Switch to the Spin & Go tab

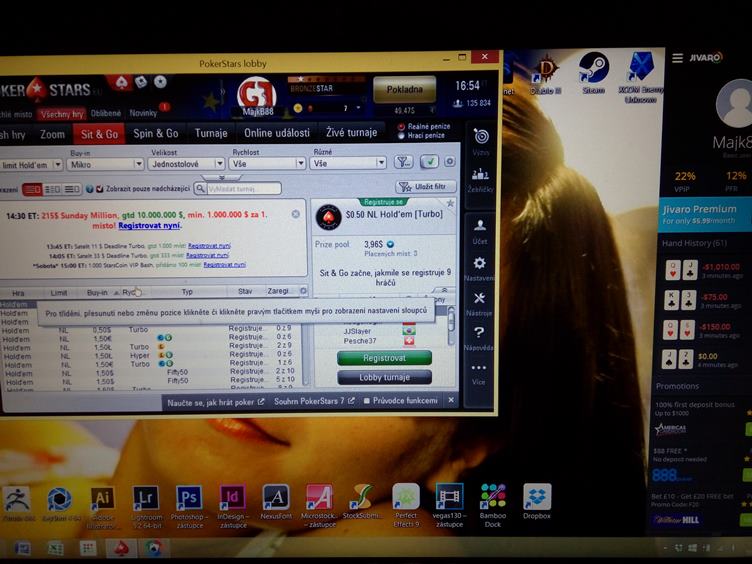coord(156,133)
